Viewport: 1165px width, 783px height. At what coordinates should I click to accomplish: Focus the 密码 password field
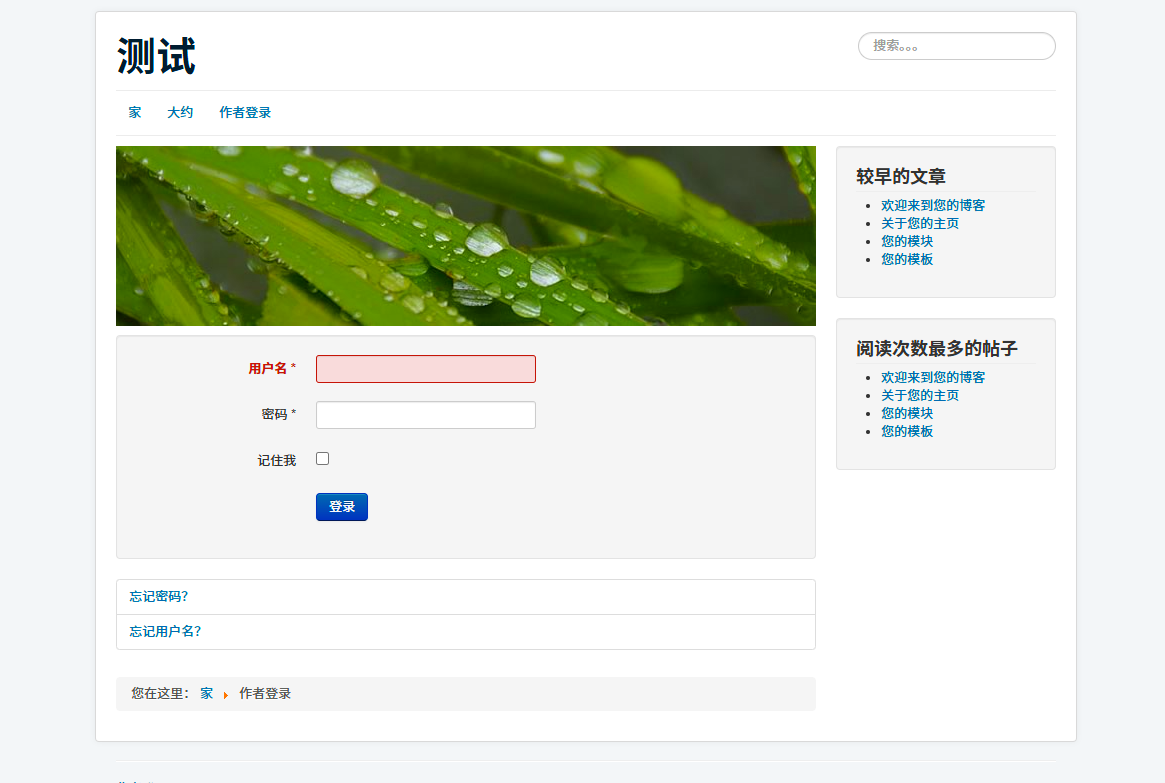click(425, 415)
